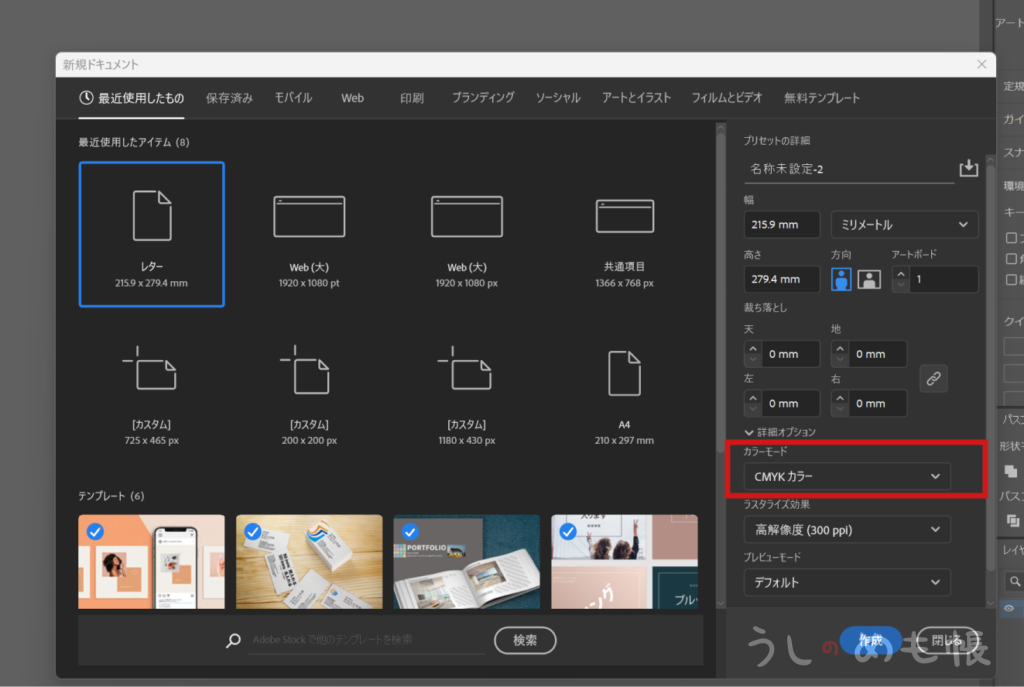1024x687 pixels.
Task: Switch to the モバイル tab
Action: pos(293,98)
